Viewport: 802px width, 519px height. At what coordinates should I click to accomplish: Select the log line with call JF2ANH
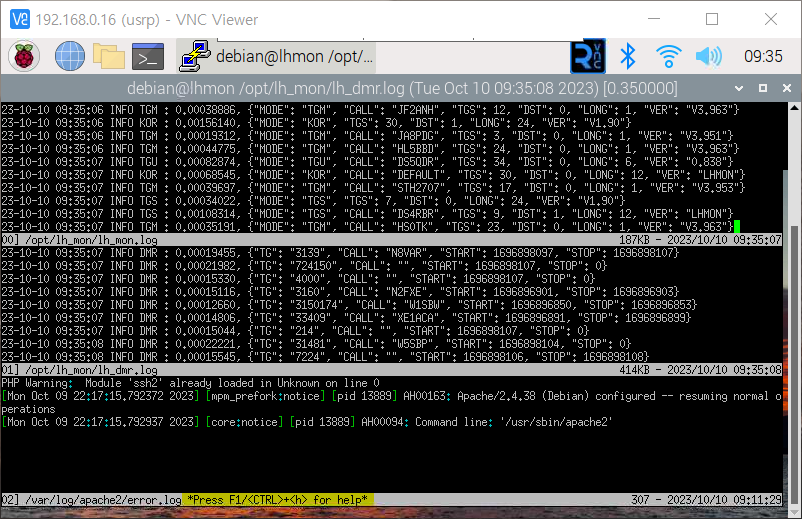(370, 110)
